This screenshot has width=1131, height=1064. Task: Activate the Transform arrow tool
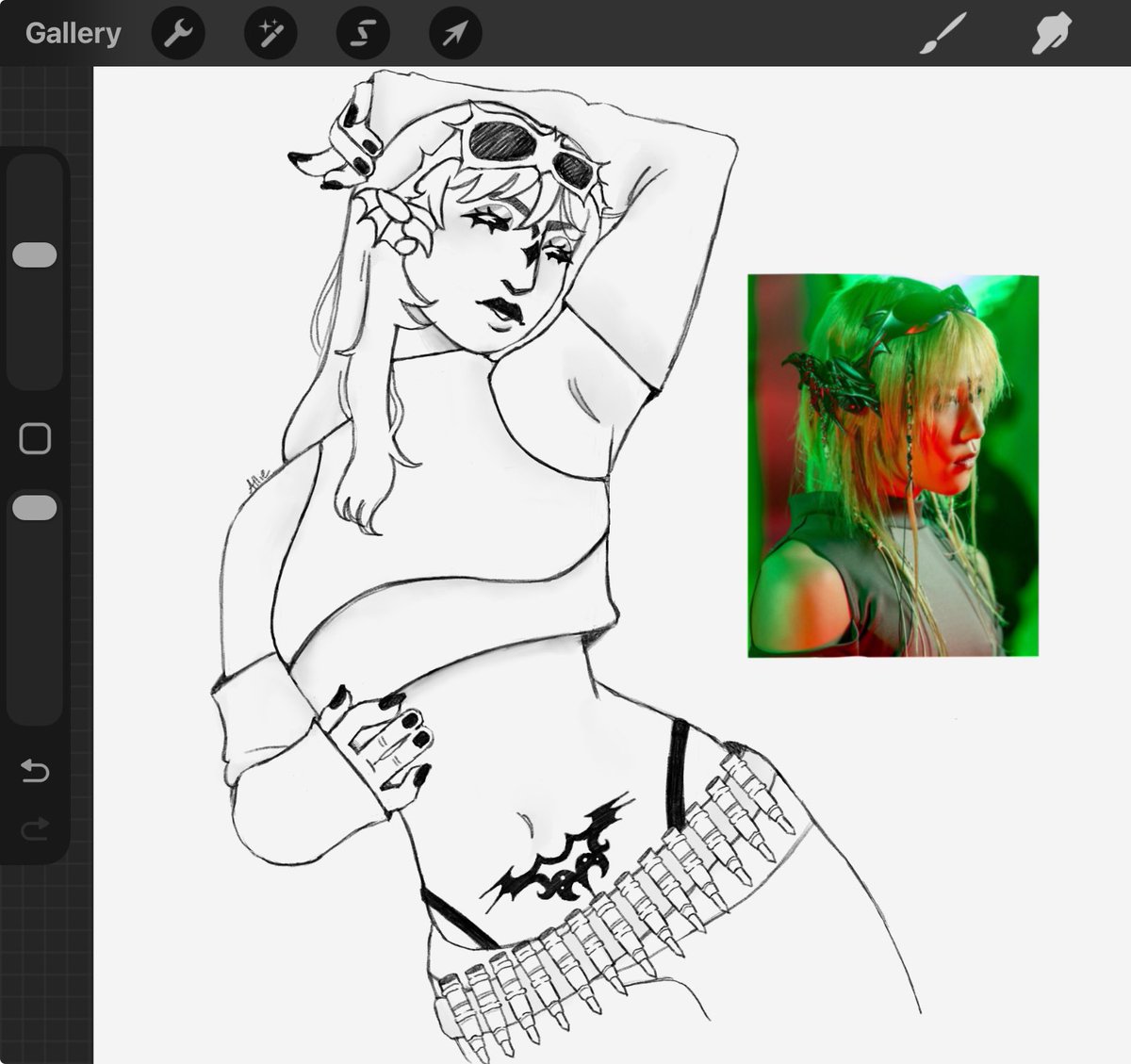(x=455, y=35)
